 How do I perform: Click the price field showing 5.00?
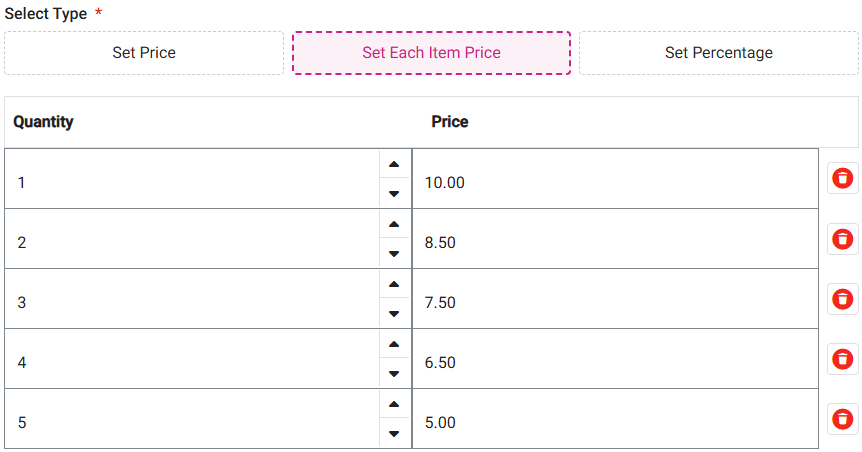click(x=614, y=422)
